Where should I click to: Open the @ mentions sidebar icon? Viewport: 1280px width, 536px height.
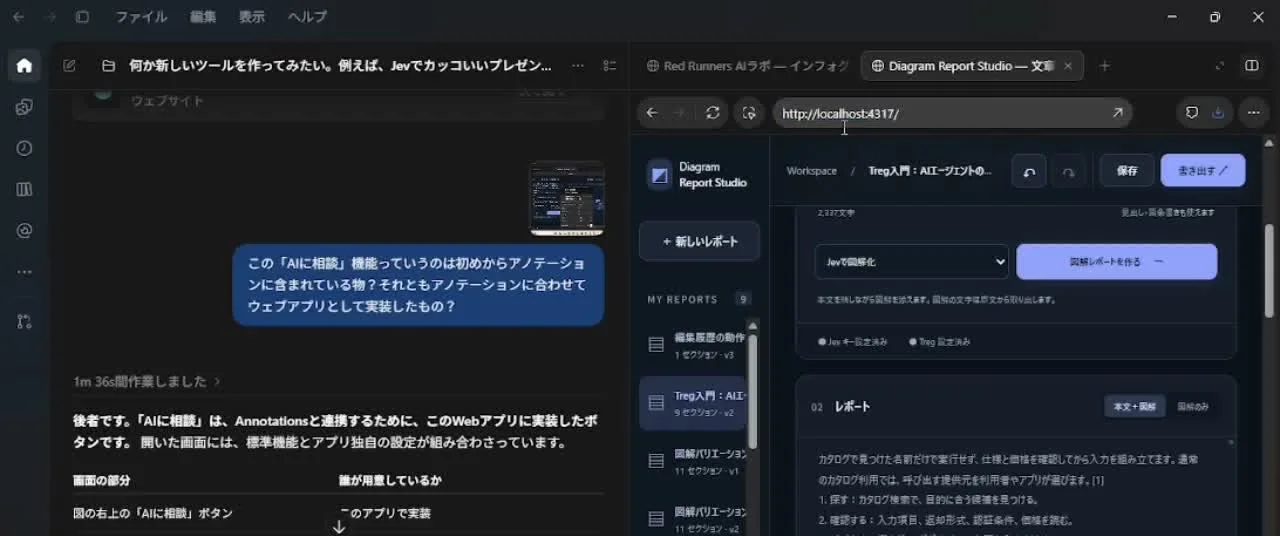[x=24, y=230]
